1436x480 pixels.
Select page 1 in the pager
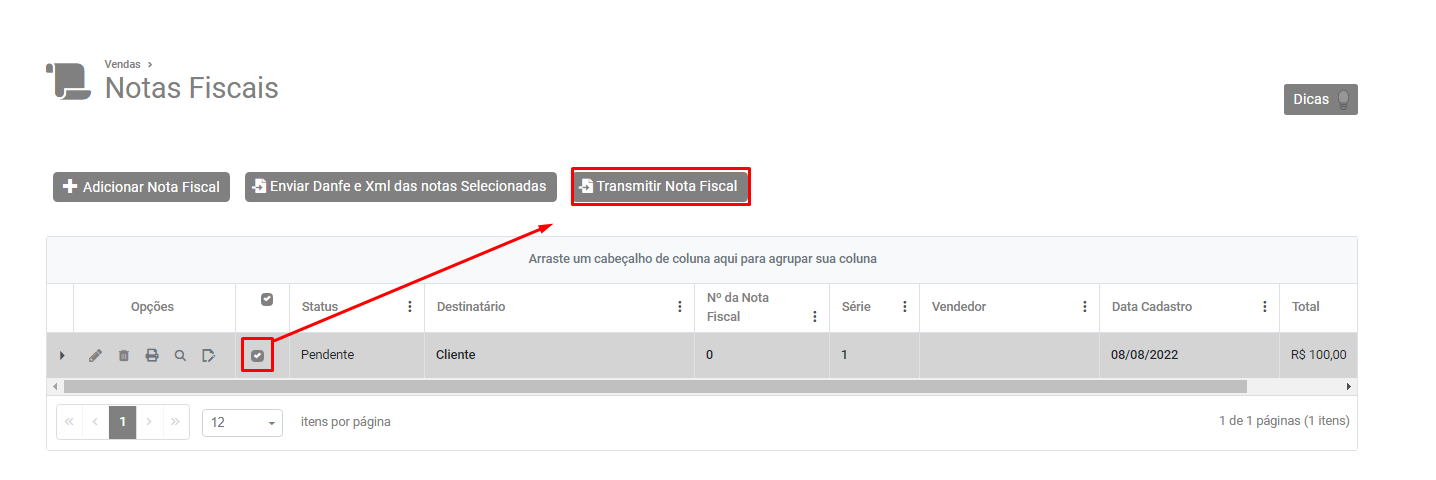click(122, 422)
